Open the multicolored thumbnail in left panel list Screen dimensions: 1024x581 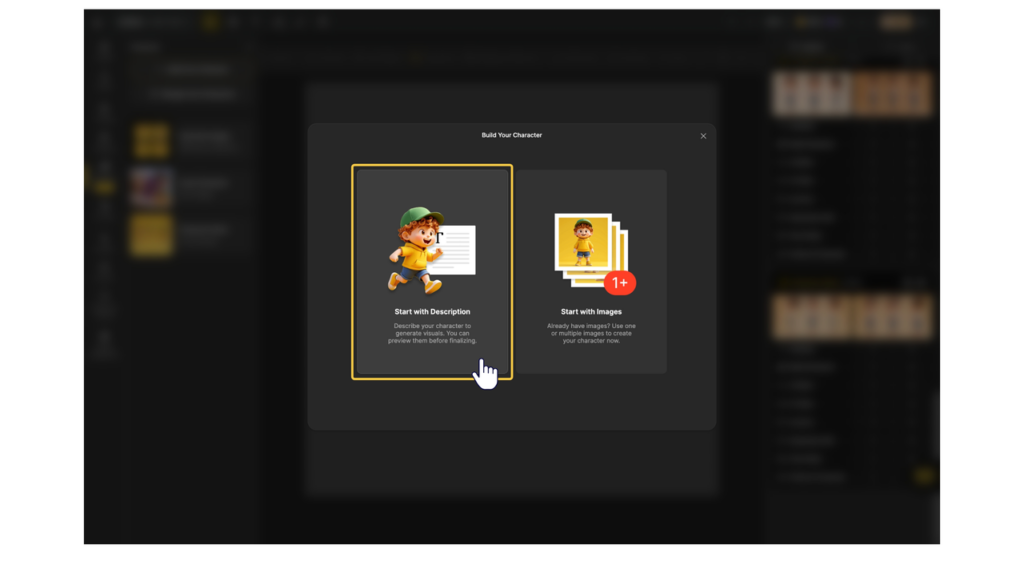coord(151,186)
